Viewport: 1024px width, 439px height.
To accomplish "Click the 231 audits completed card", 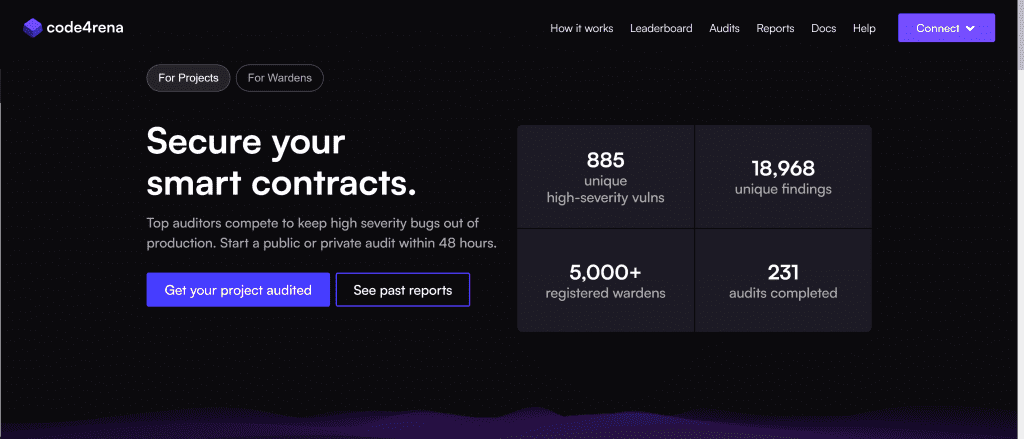I will [x=783, y=280].
